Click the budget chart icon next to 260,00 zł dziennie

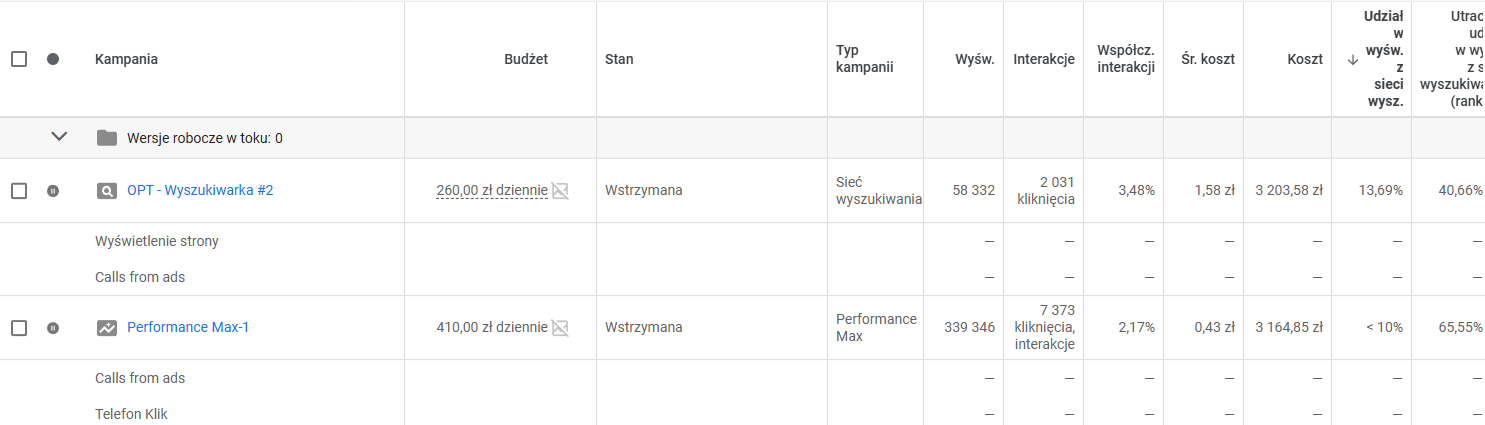tap(560, 190)
